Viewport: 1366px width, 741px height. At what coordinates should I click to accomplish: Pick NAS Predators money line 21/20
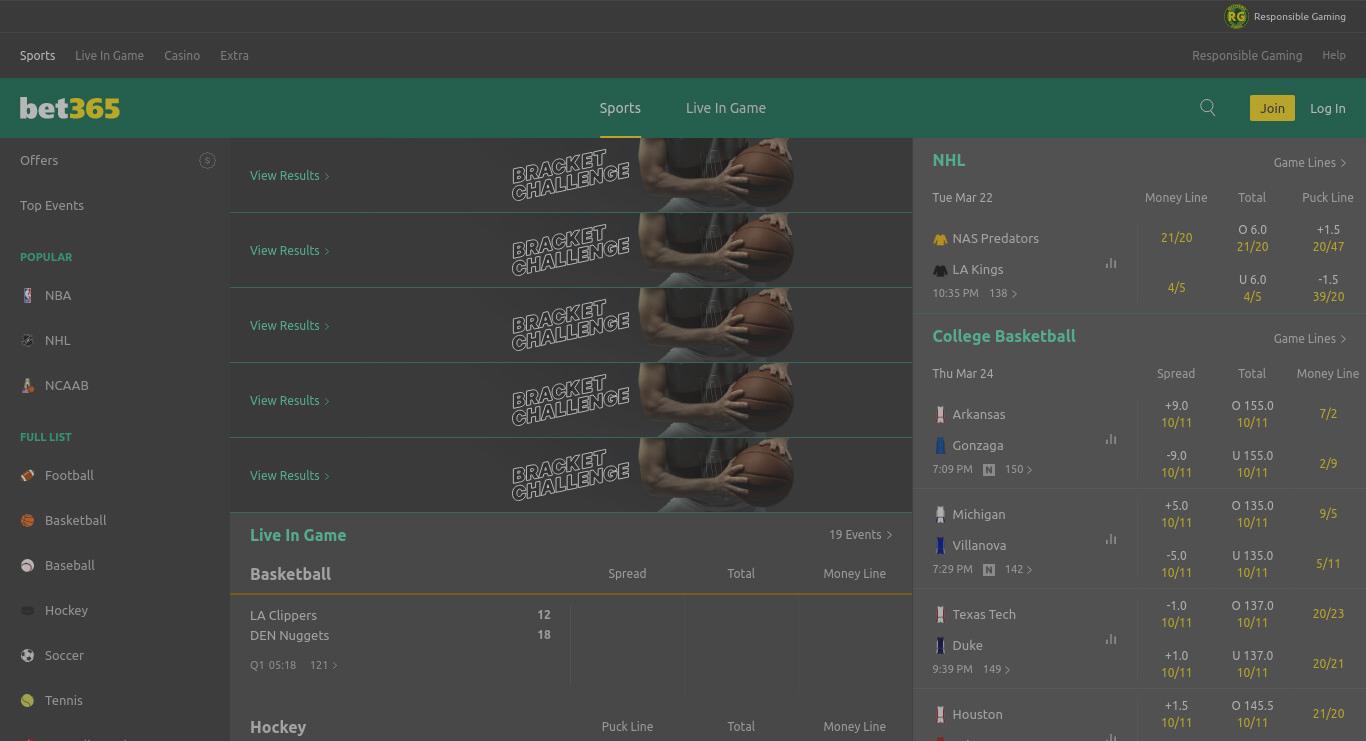pos(1176,238)
